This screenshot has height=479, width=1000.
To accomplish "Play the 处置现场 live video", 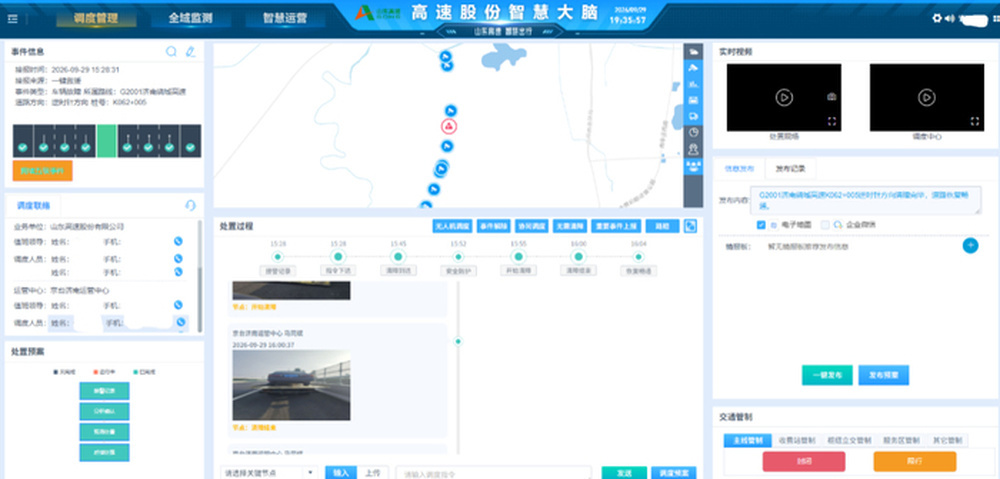I will [784, 98].
